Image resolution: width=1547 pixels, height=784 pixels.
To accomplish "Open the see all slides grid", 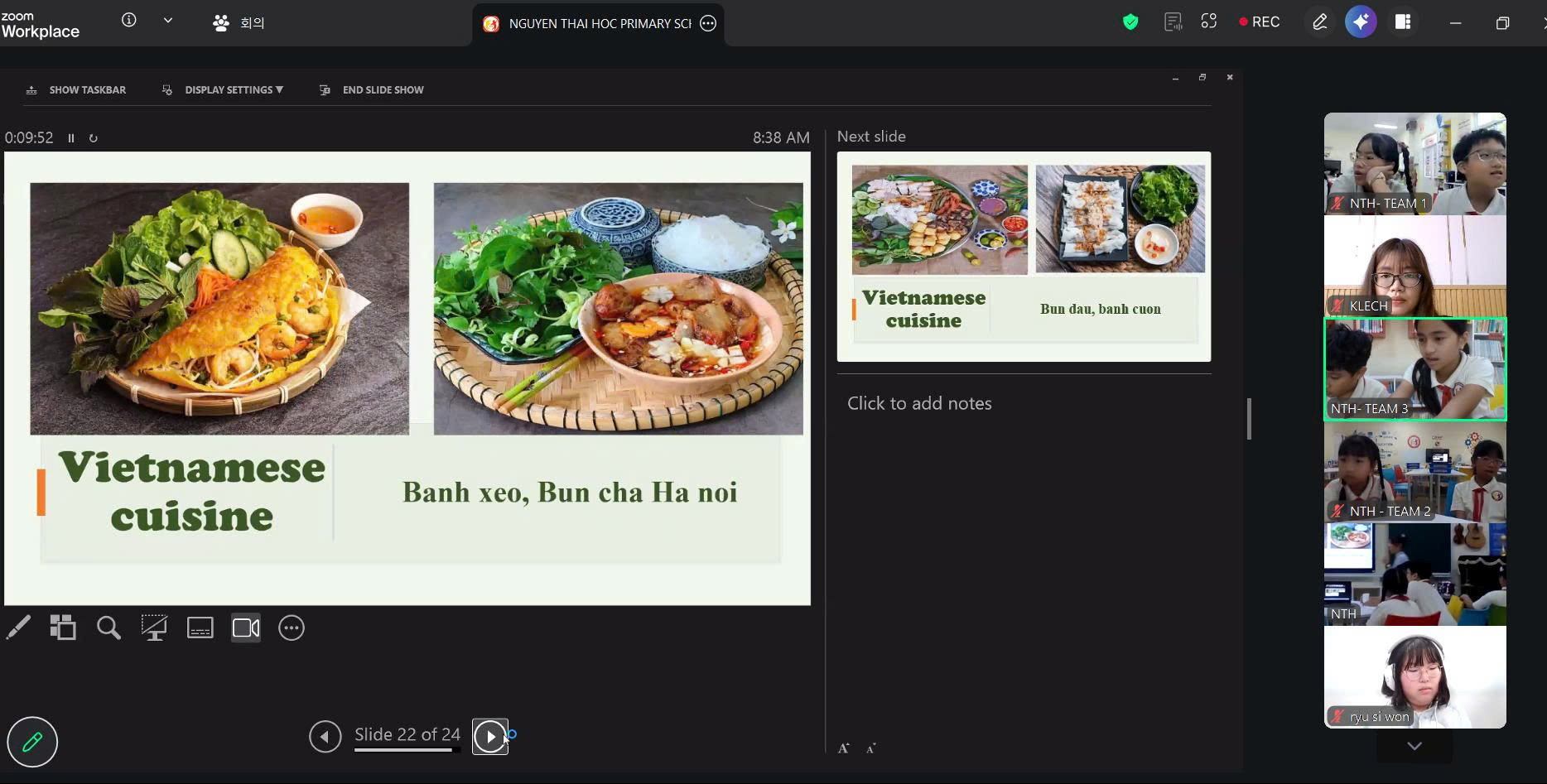I will pos(63,628).
